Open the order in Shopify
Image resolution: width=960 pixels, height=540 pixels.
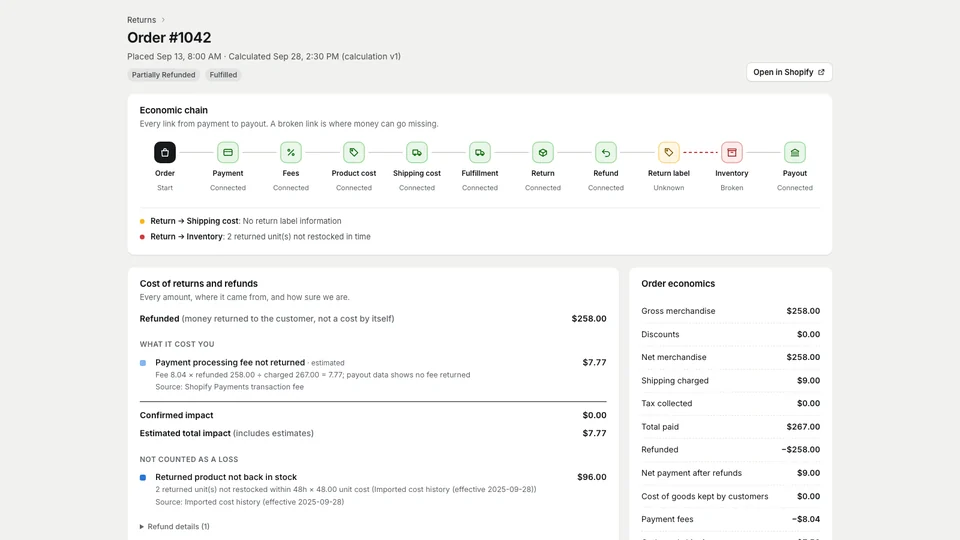tap(789, 72)
